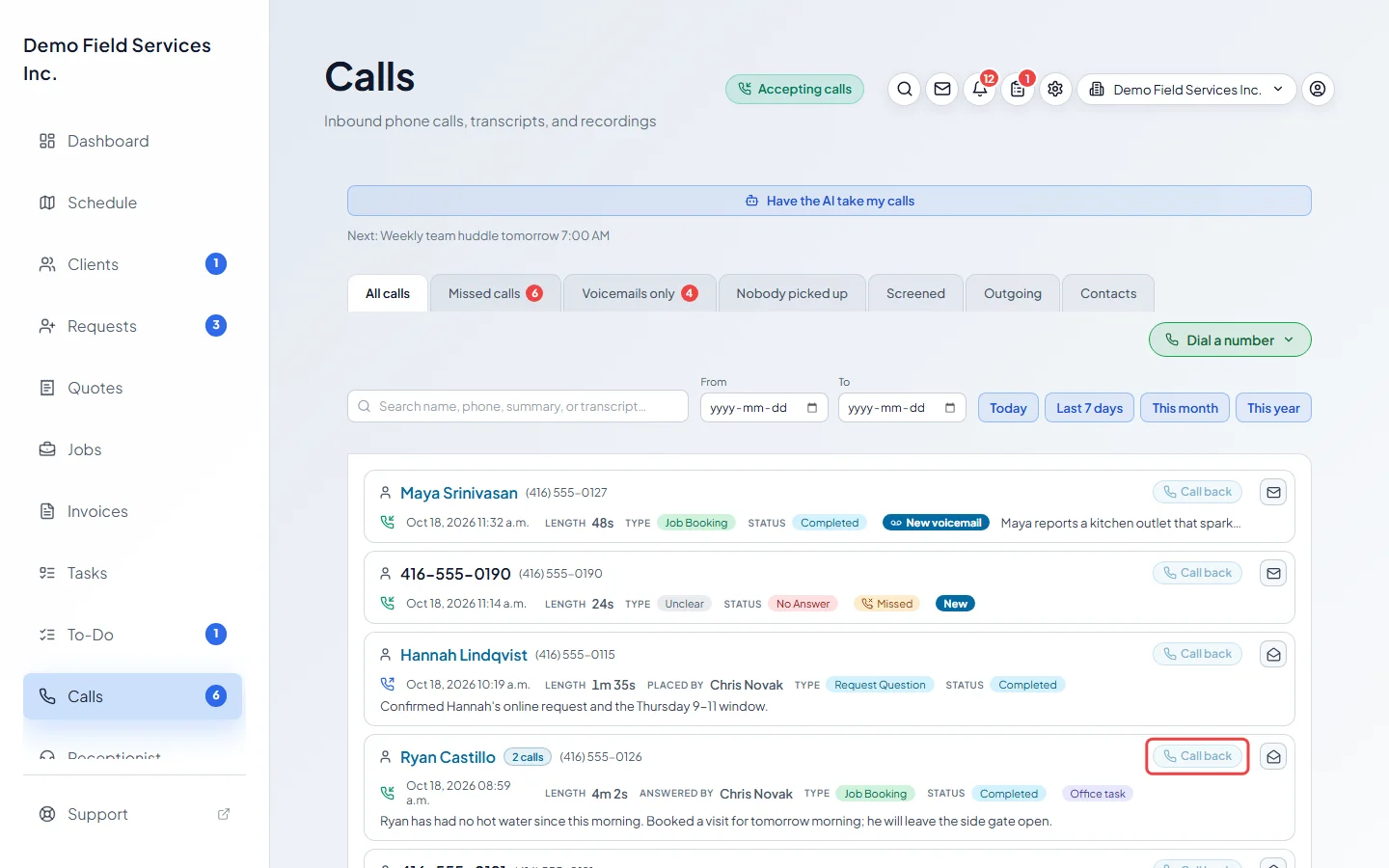Screen dimensions: 1389x868
Task: Filter calls by This month
Action: pyautogui.click(x=1185, y=408)
